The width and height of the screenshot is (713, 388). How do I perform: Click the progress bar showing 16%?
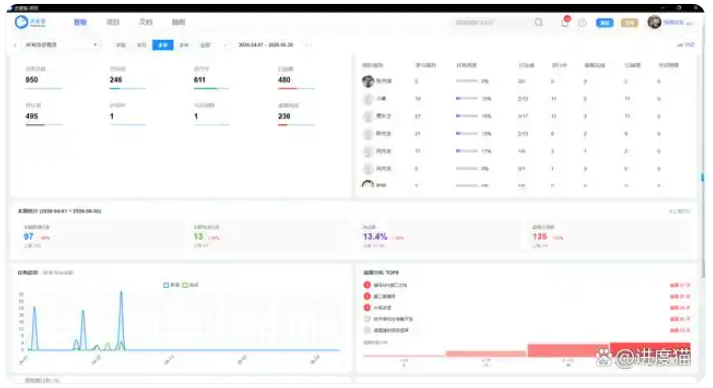click(x=467, y=116)
